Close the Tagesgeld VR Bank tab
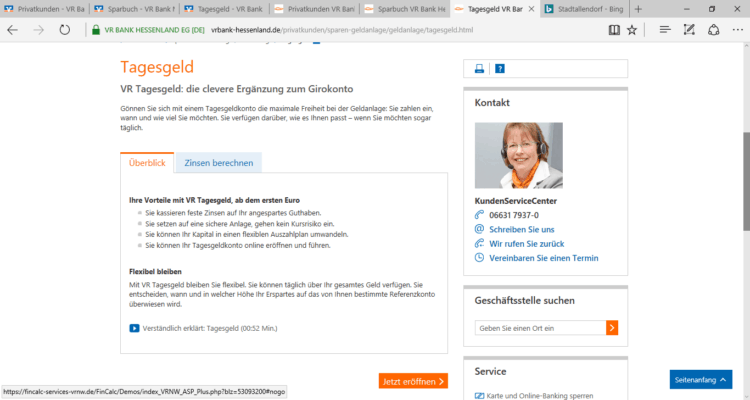The height and width of the screenshot is (400, 750). [531, 9]
